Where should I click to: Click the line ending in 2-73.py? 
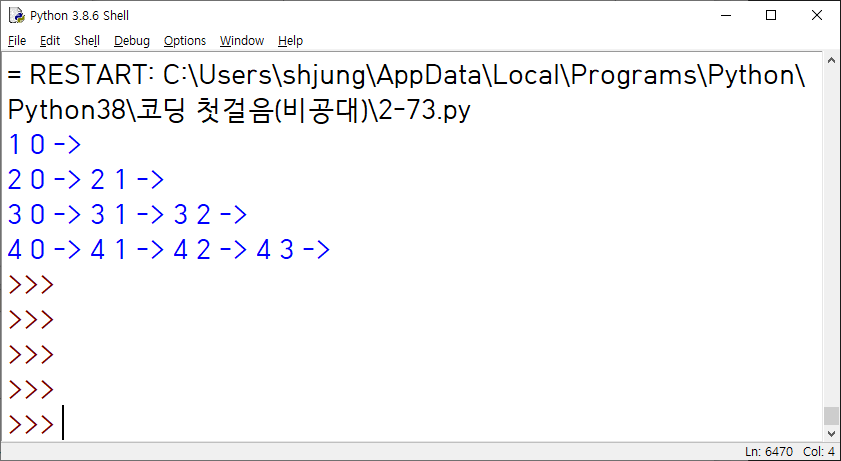click(239, 111)
